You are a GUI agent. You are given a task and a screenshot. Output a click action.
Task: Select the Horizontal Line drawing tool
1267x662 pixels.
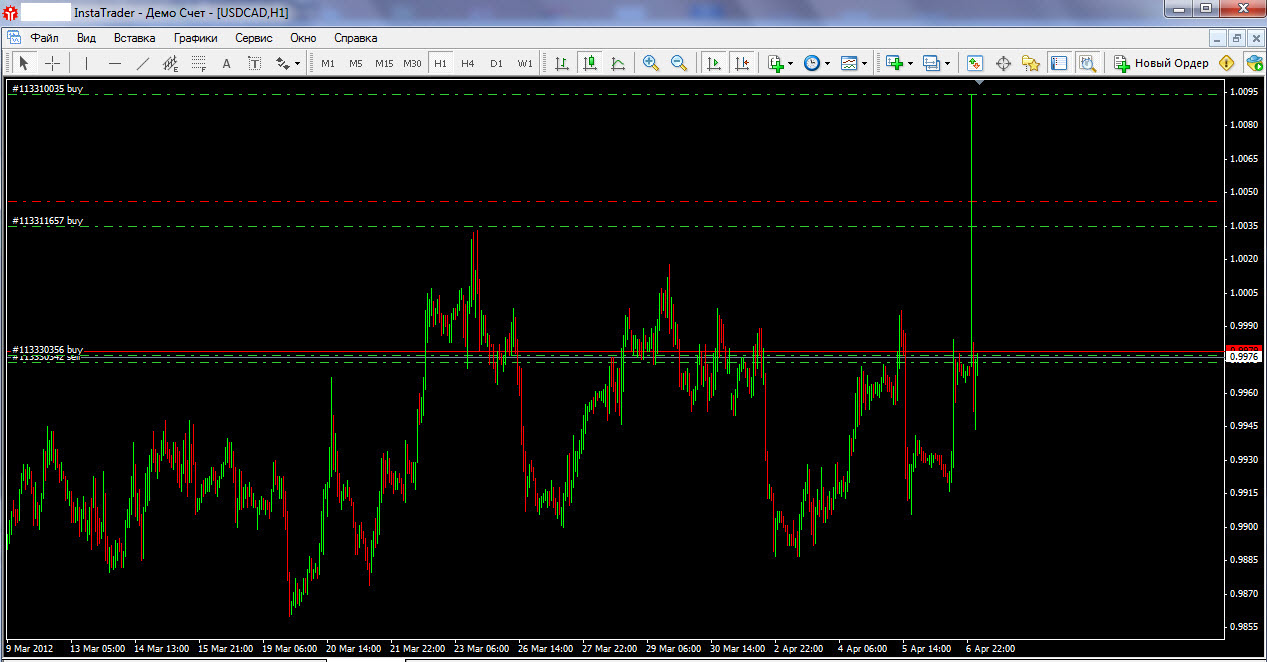[115, 63]
